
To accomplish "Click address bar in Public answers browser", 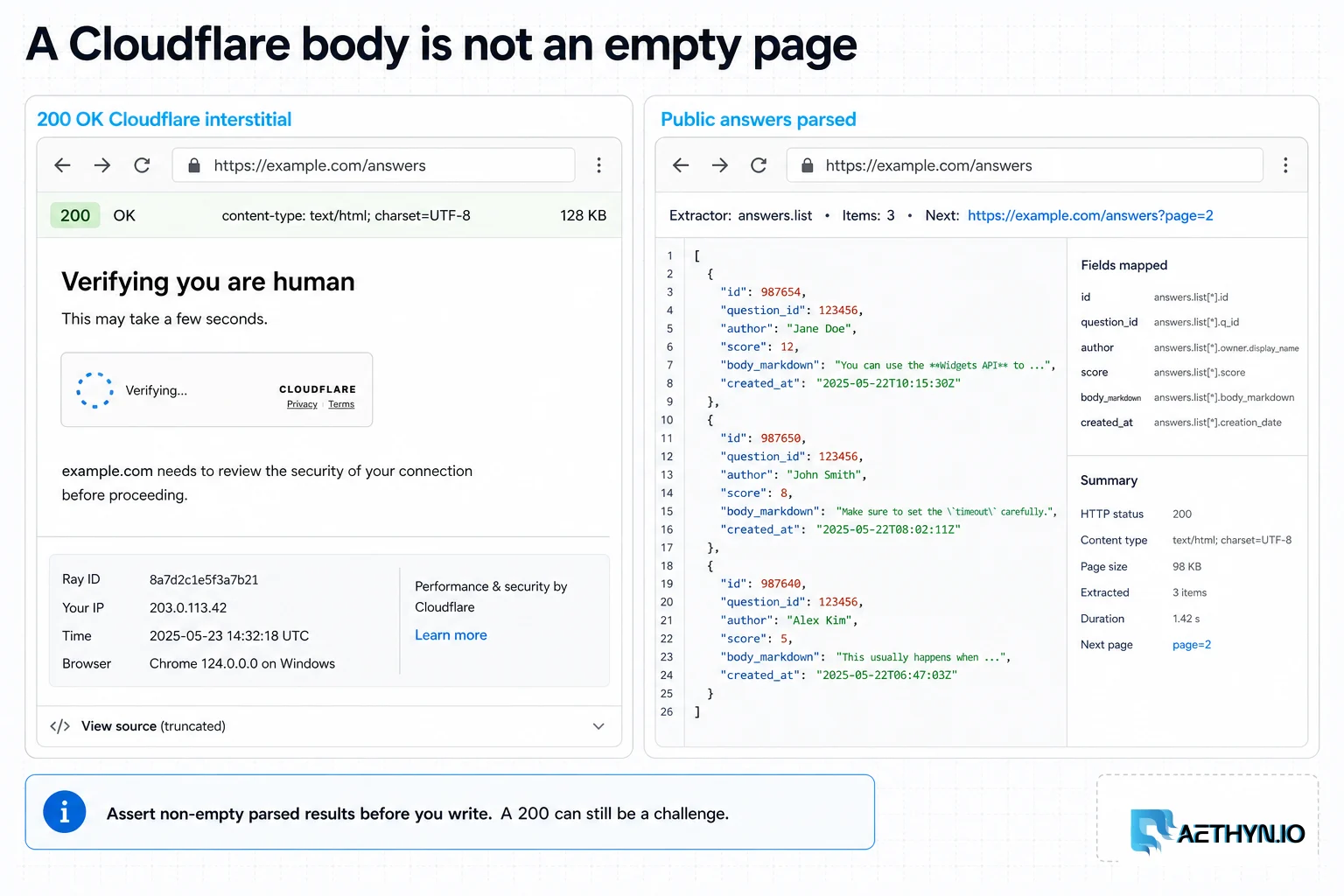I will (1025, 165).
